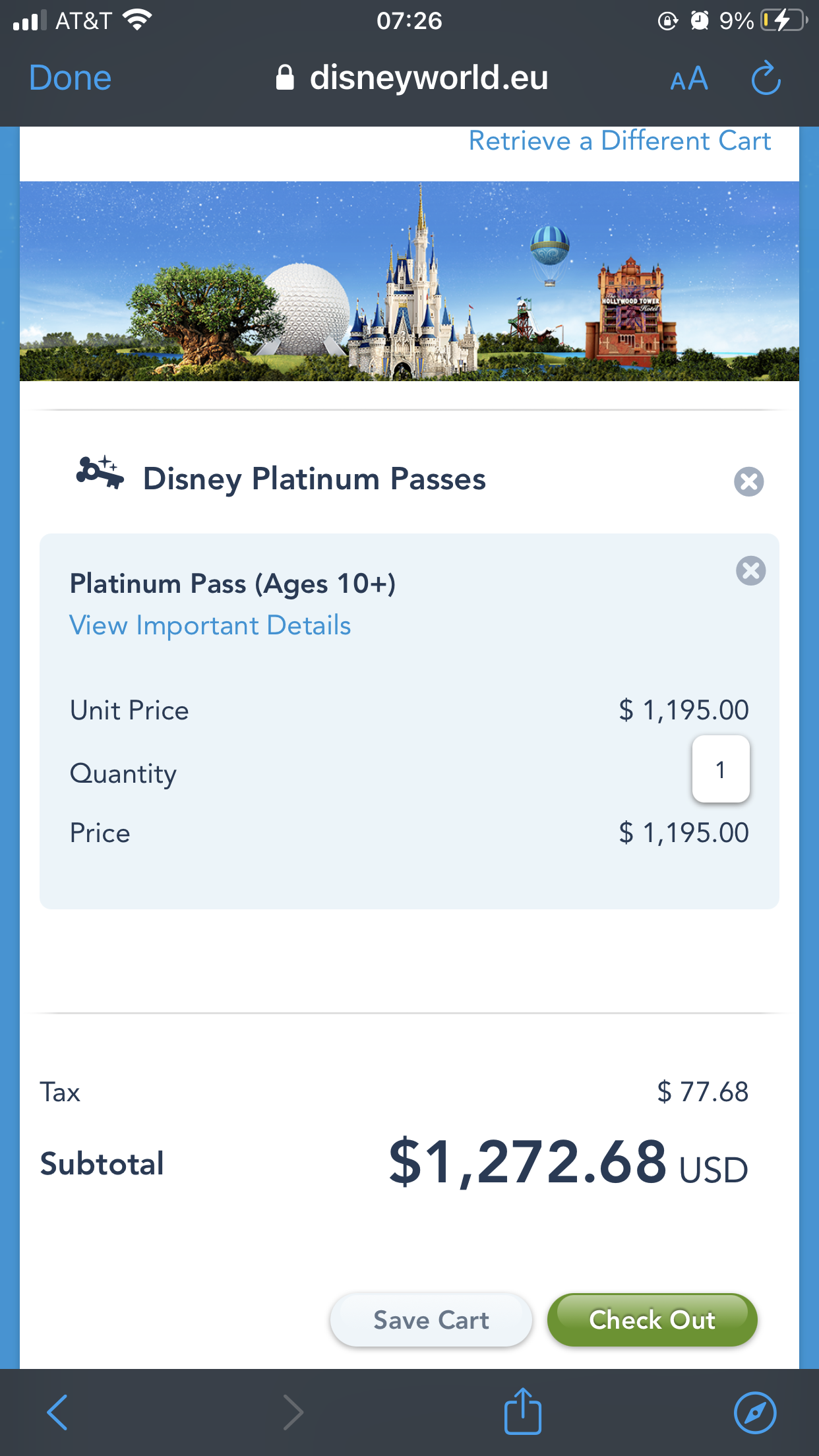Go forward with the right chevron
The image size is (819, 1456).
(293, 1412)
